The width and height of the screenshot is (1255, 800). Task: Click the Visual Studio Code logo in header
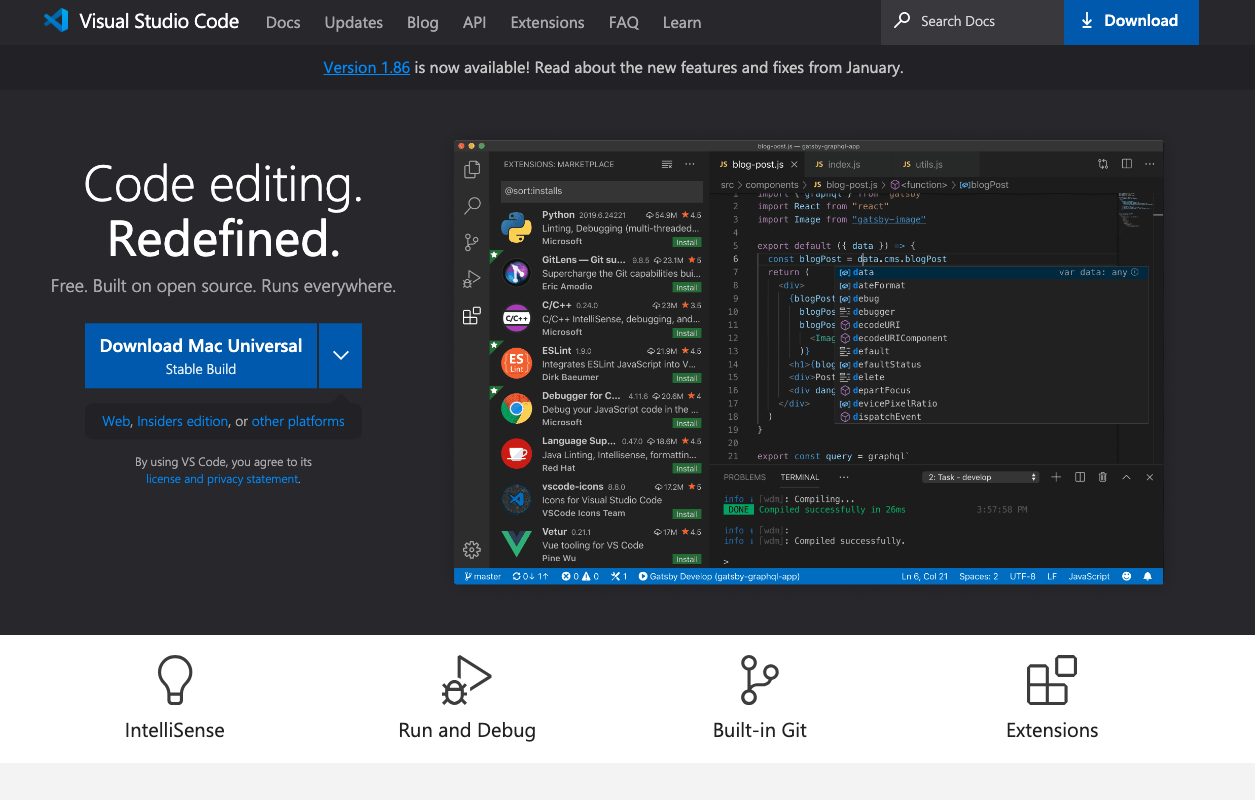(x=56, y=21)
